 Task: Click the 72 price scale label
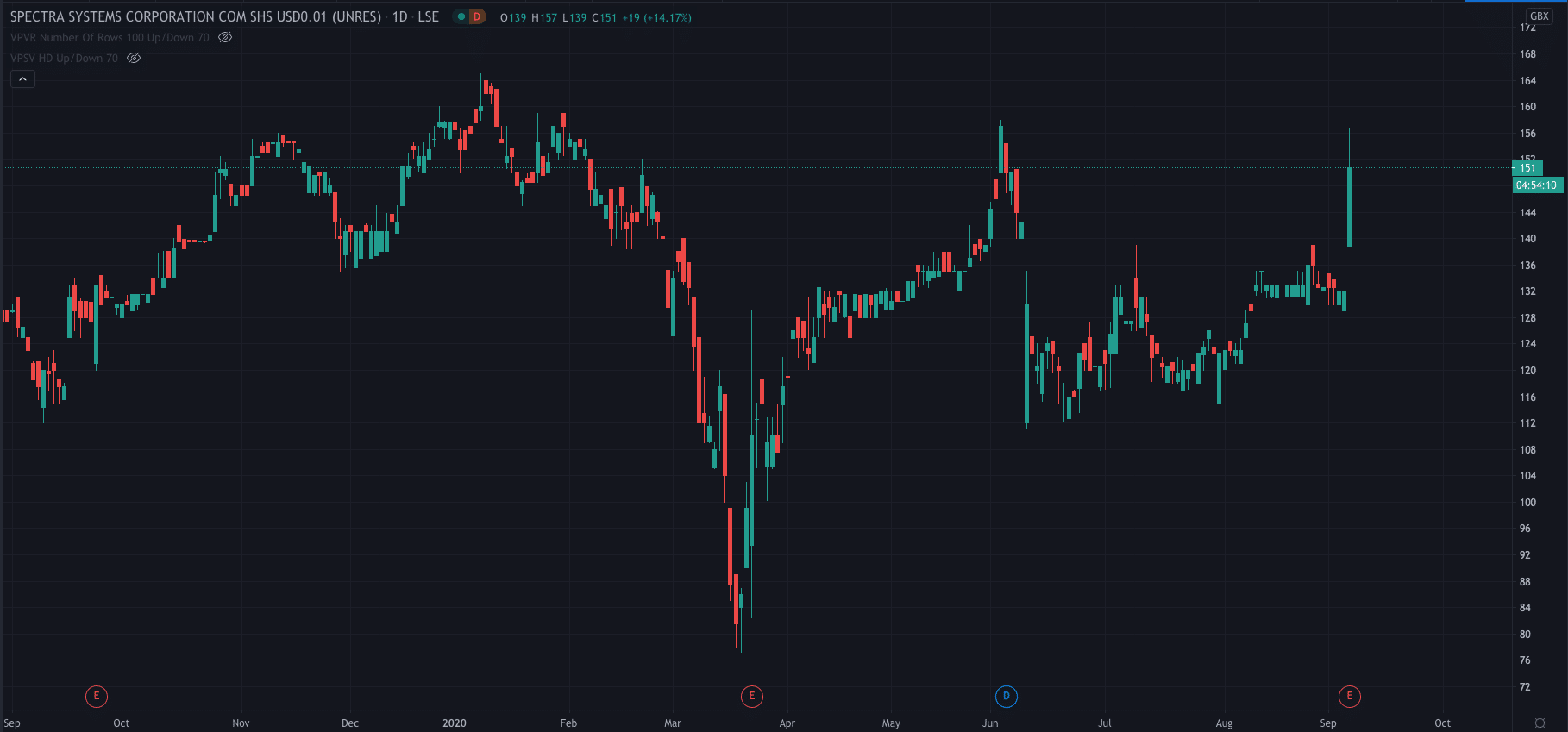point(1525,687)
